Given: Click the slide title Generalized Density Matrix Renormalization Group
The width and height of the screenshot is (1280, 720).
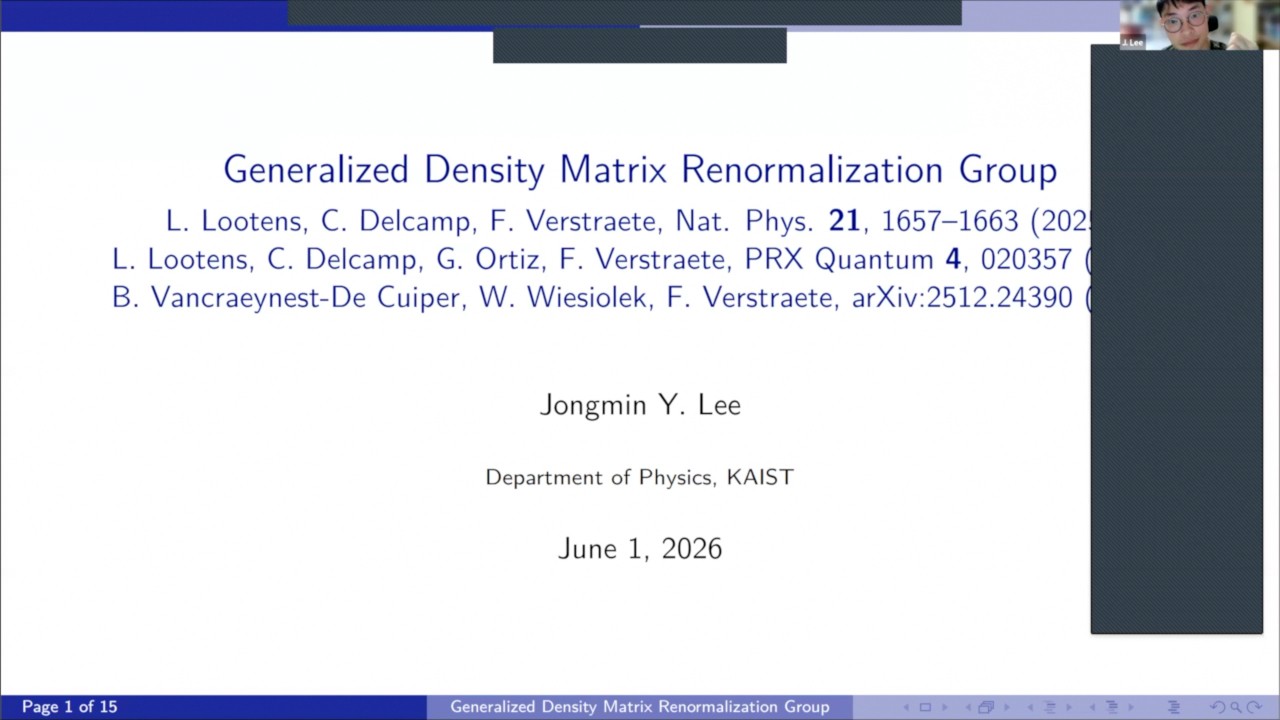Looking at the screenshot, I should pyautogui.click(x=640, y=169).
